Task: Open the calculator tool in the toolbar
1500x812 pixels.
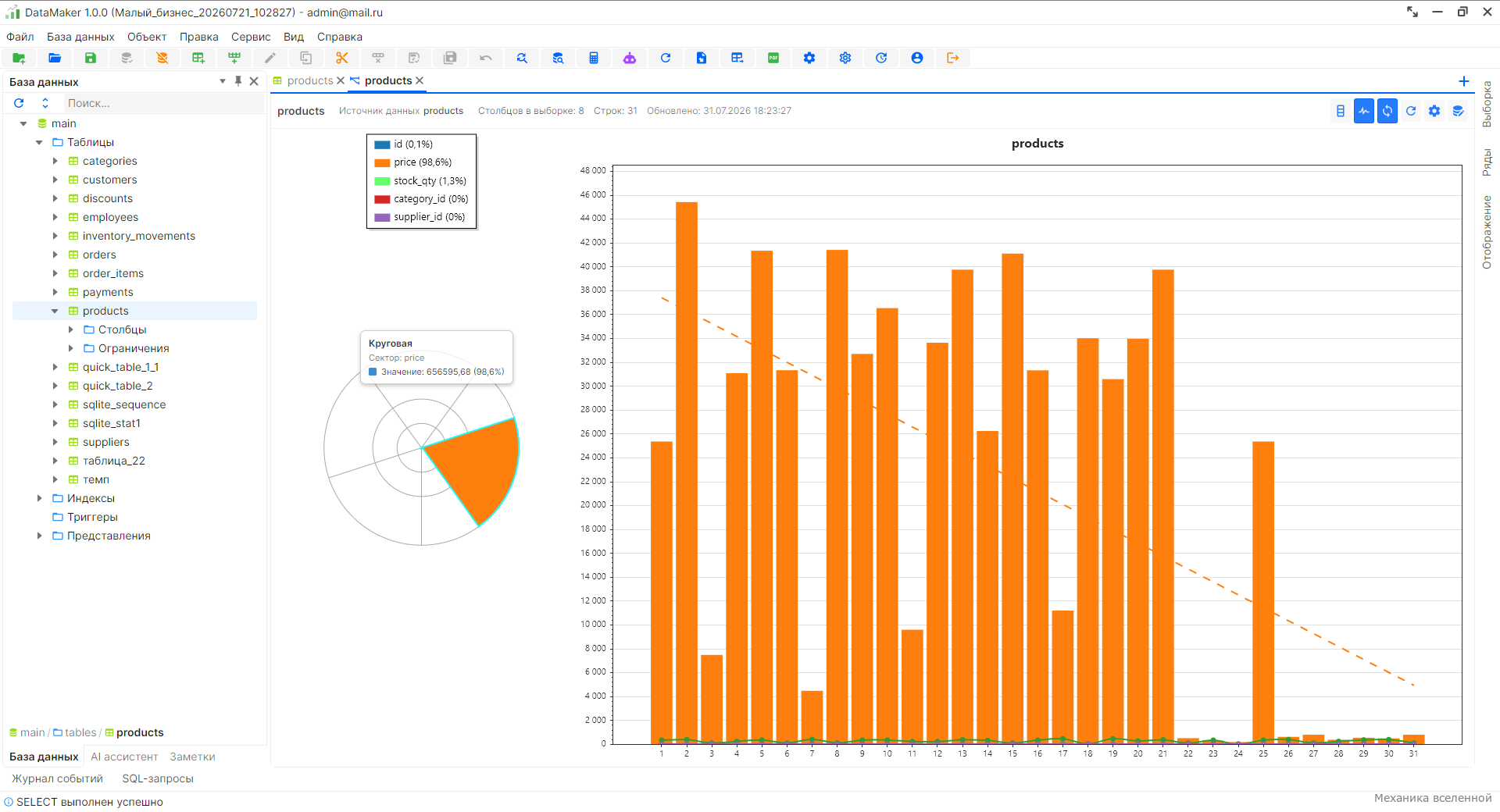Action: tap(594, 58)
